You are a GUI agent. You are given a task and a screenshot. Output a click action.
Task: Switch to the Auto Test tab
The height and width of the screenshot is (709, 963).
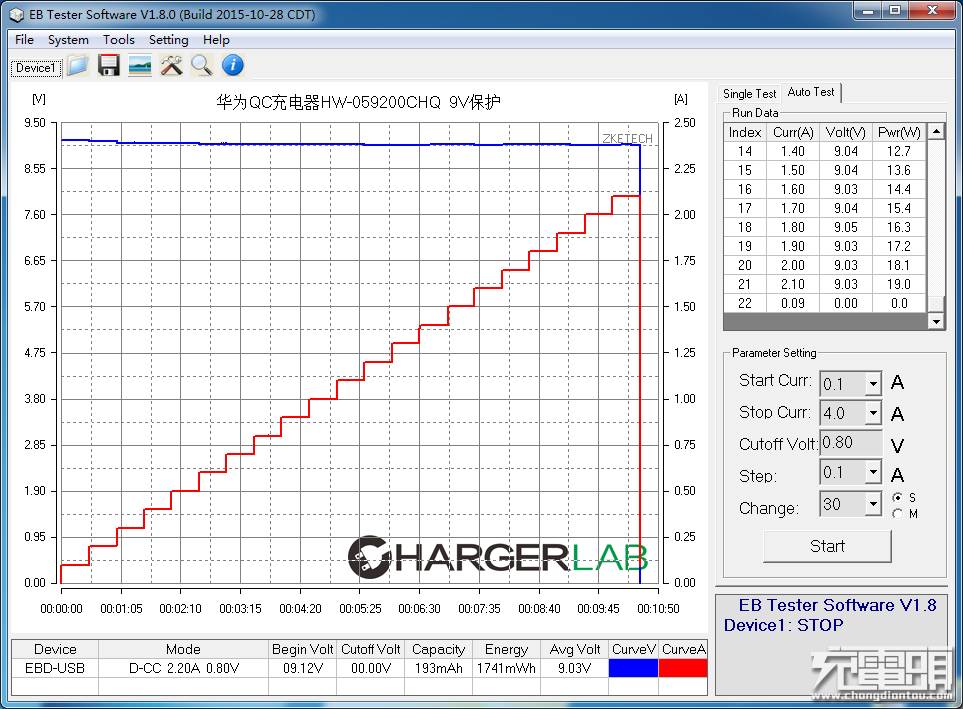811,92
